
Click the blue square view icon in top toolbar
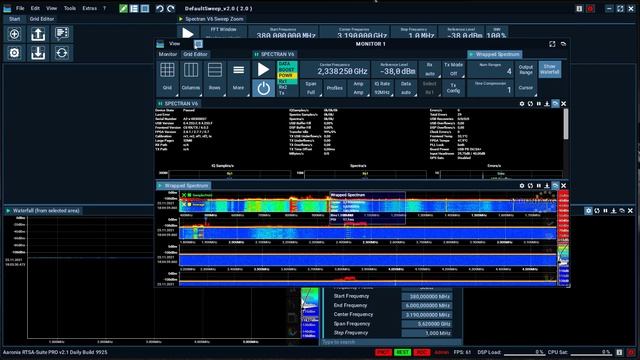[145, 9]
